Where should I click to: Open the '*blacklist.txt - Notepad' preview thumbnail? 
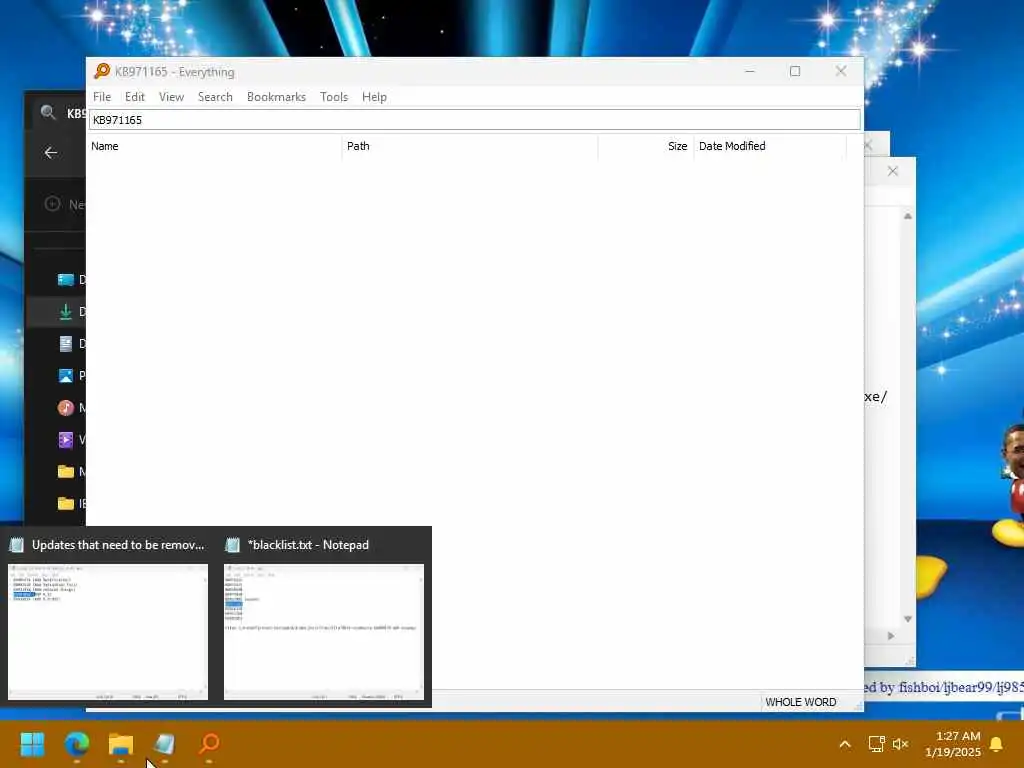[324, 632]
